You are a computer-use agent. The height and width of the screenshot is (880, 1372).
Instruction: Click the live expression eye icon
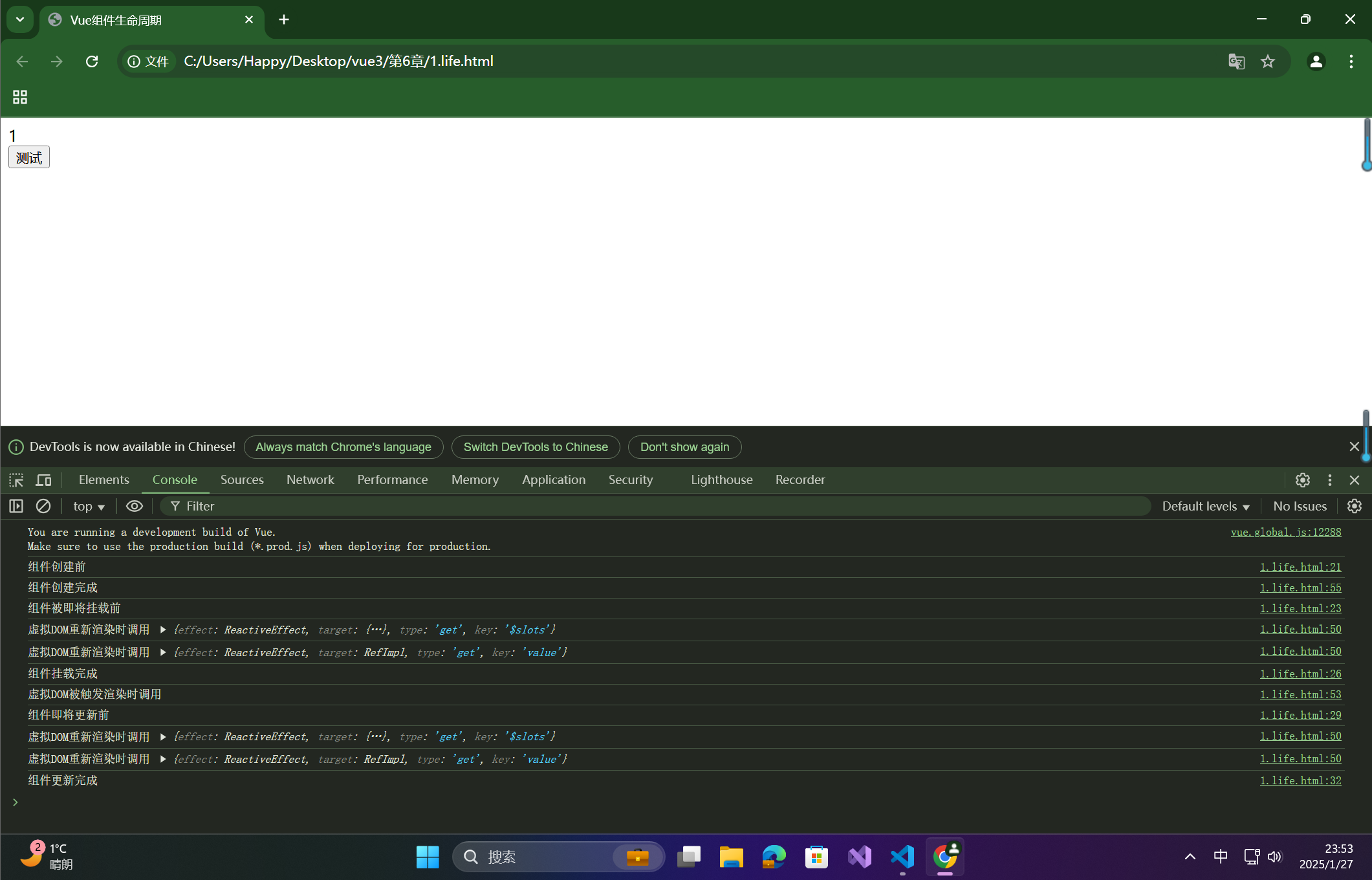[134, 506]
